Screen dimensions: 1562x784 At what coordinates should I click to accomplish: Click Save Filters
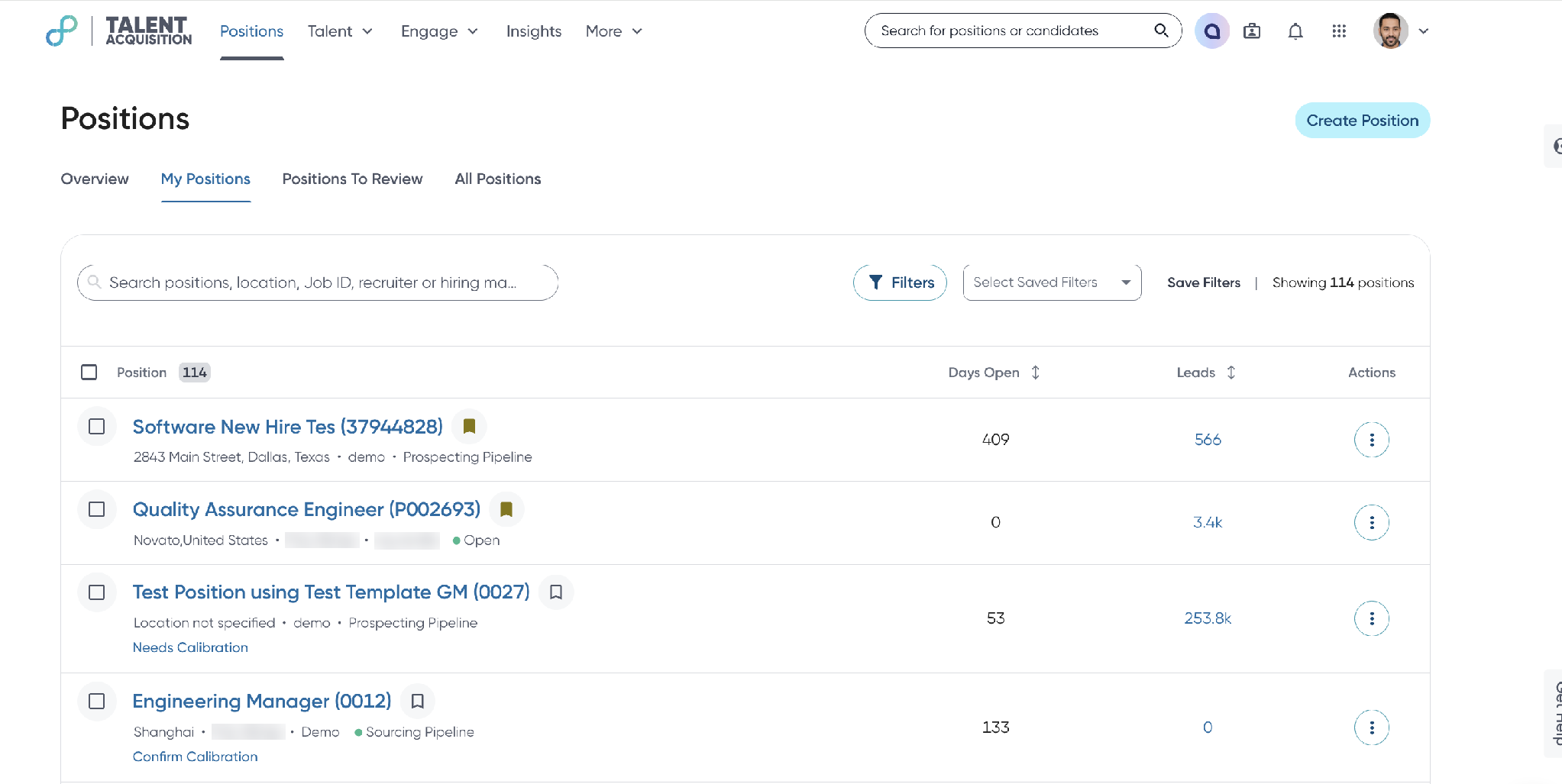[x=1204, y=282]
